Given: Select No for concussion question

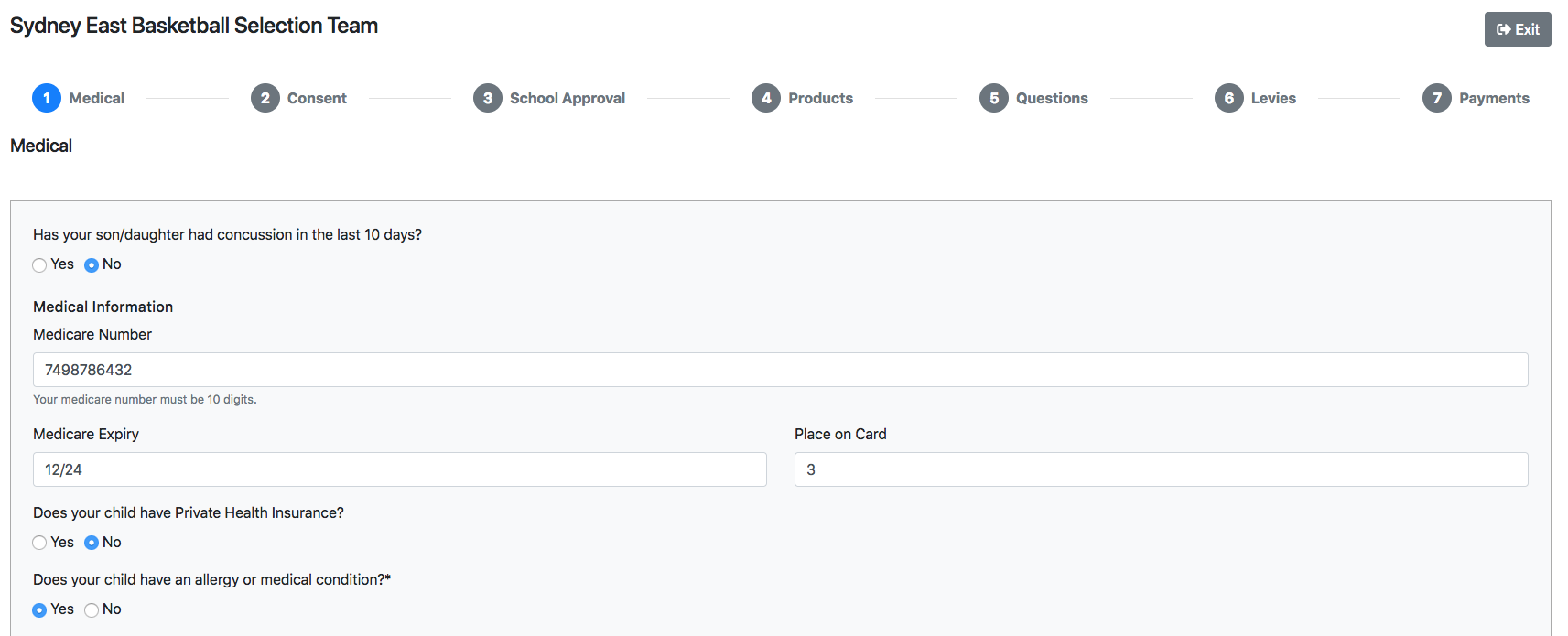Looking at the screenshot, I should coord(92,265).
